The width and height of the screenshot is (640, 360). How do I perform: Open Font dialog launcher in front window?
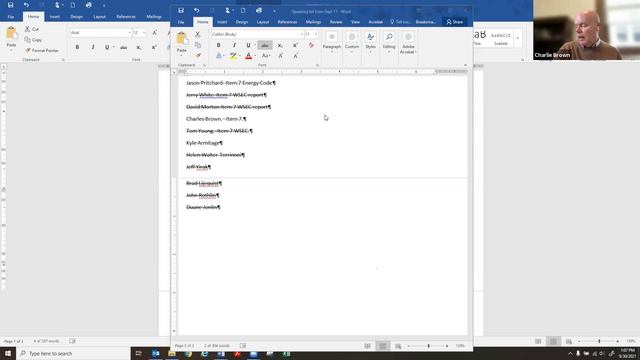click(x=317, y=65)
